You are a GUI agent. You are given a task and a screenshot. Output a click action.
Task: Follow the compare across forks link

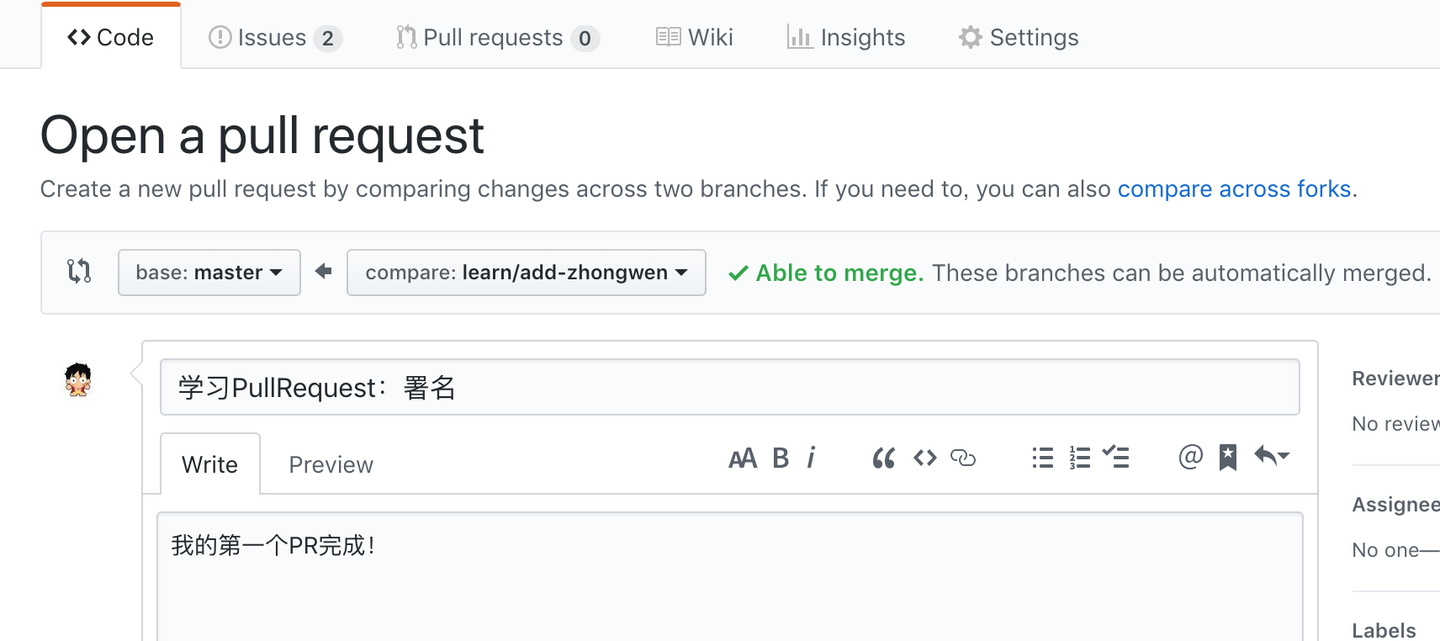tap(1235, 188)
